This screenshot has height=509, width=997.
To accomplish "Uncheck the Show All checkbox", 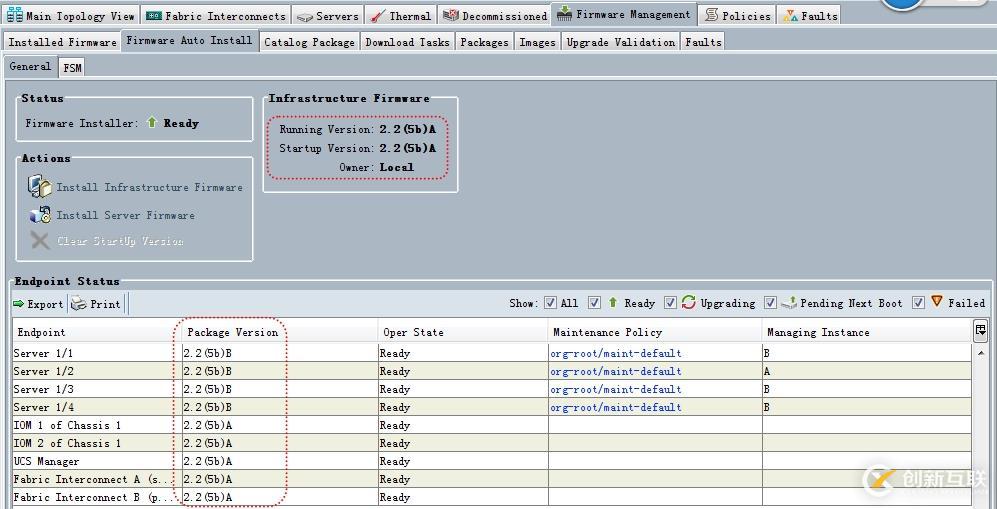I will point(550,303).
